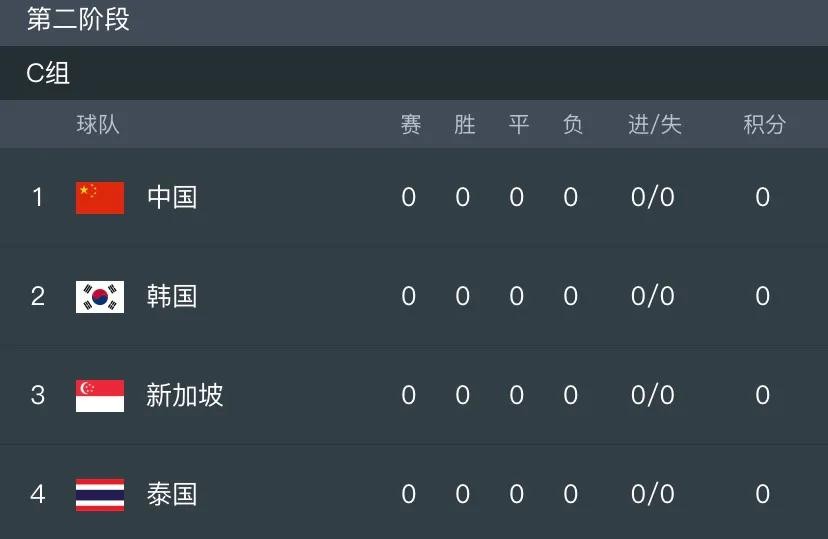Viewport: 828px width, 539px height.
Task: Click the Singapore flag icon
Action: pos(100,396)
